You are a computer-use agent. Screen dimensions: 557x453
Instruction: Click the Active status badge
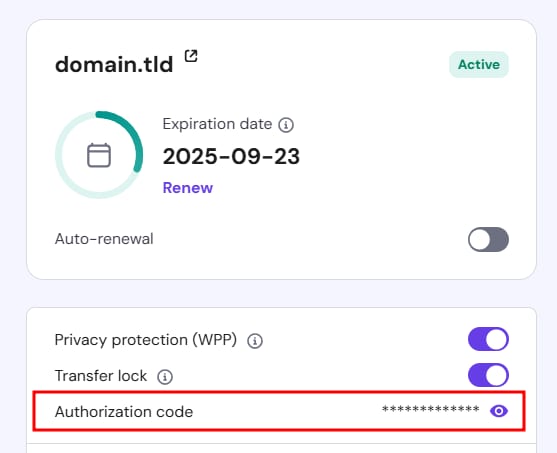point(479,65)
